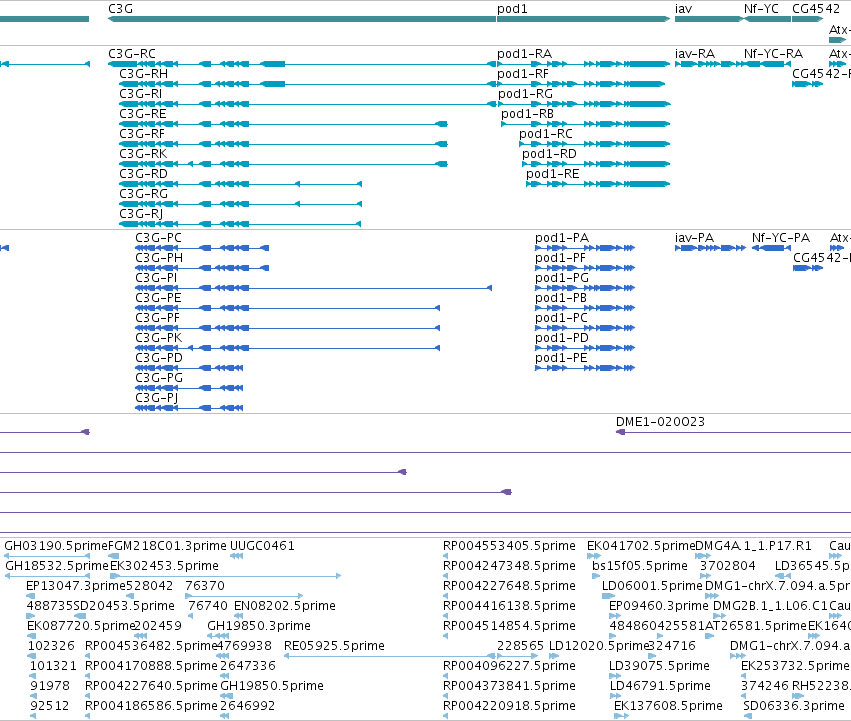851x721 pixels.
Task: Select protein C3G-PC
Action: click(x=158, y=238)
